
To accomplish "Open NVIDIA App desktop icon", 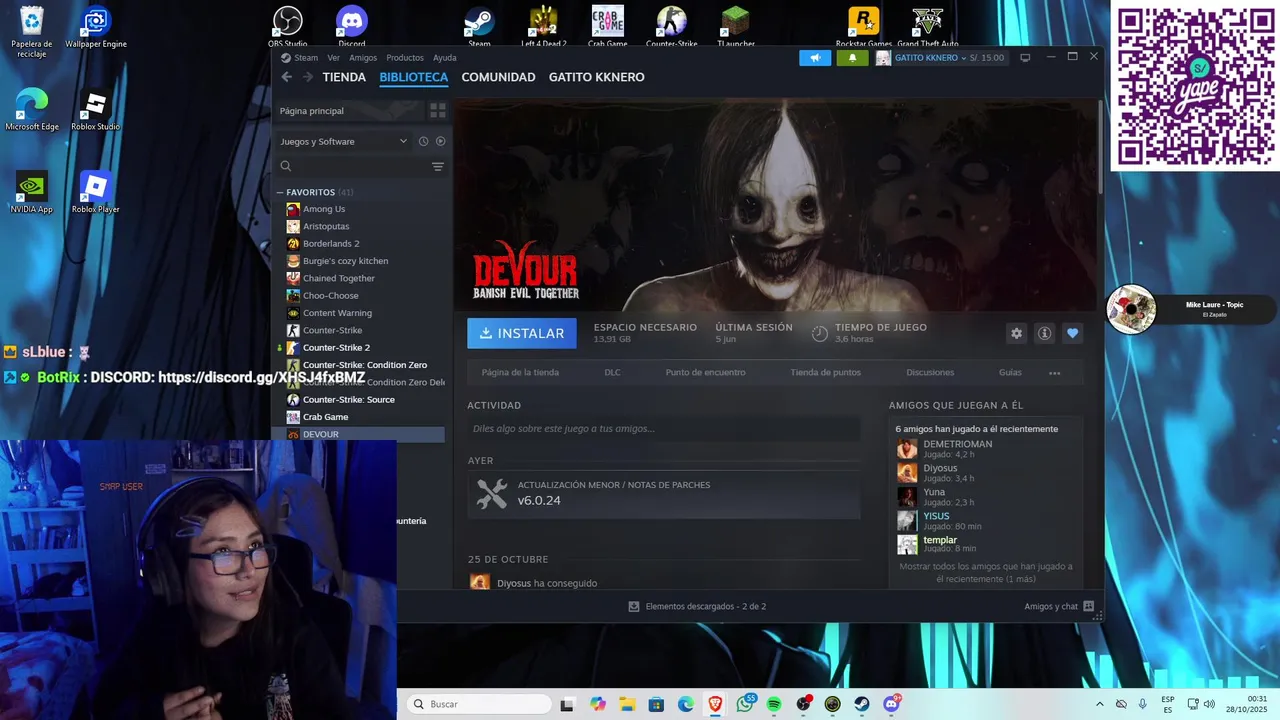I will (32, 192).
